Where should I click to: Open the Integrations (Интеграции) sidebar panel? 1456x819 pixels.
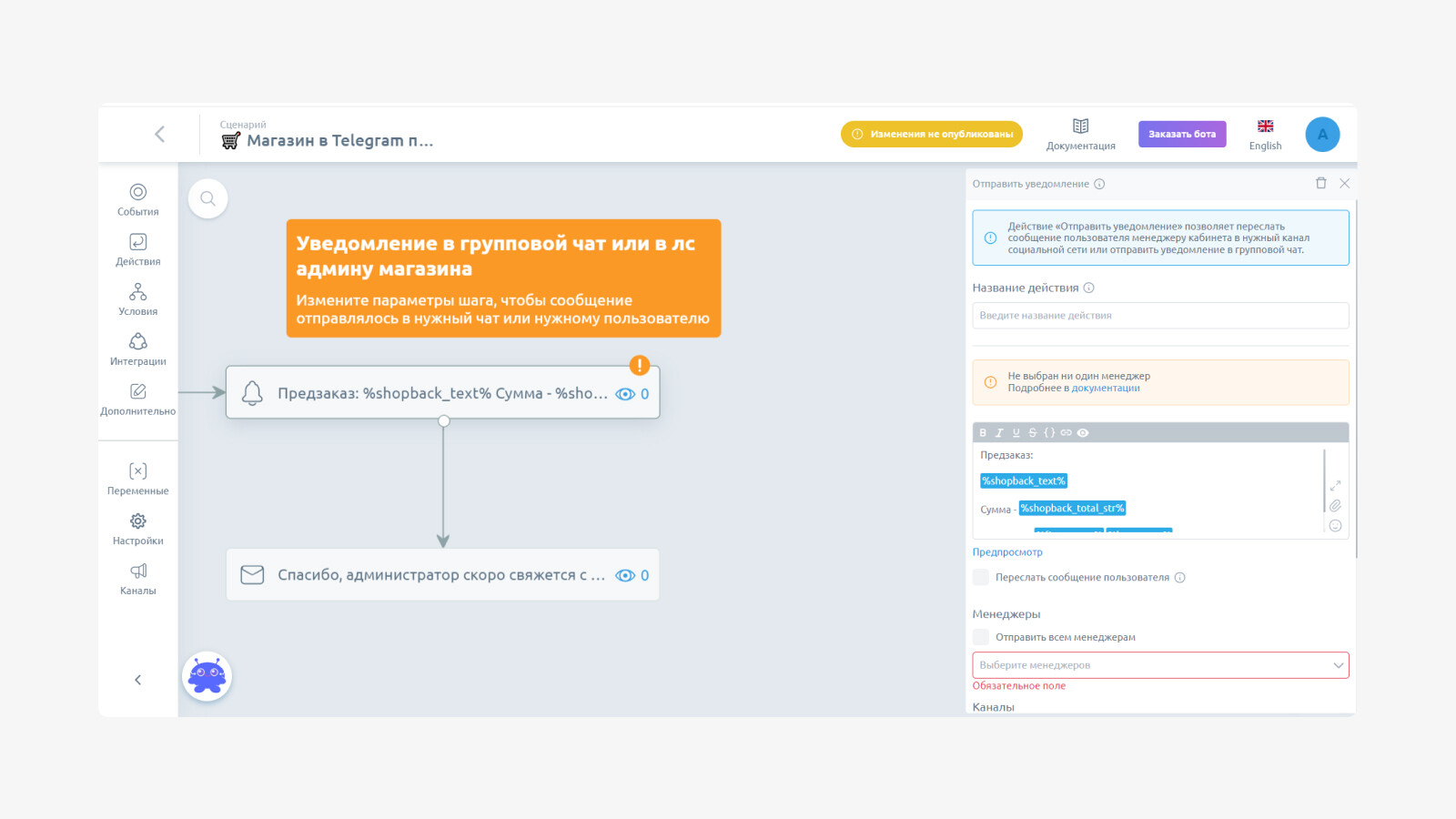137,349
